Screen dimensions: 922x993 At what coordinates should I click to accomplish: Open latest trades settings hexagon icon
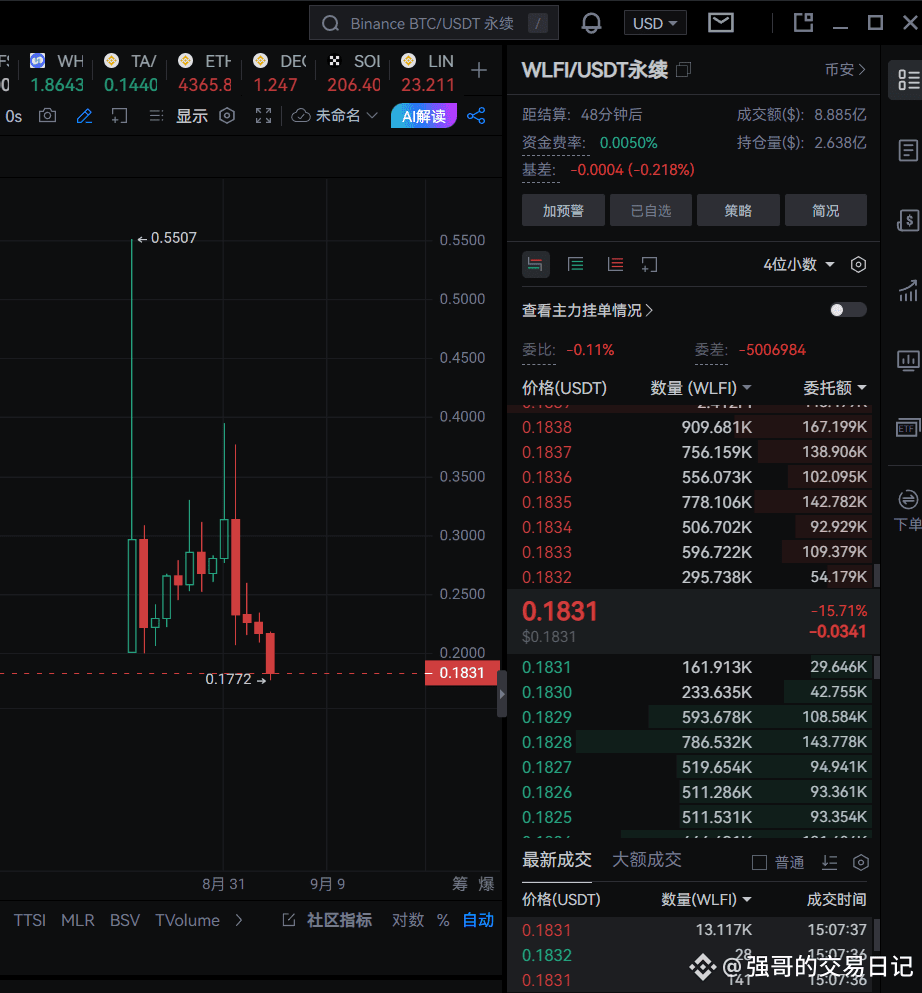click(x=861, y=863)
